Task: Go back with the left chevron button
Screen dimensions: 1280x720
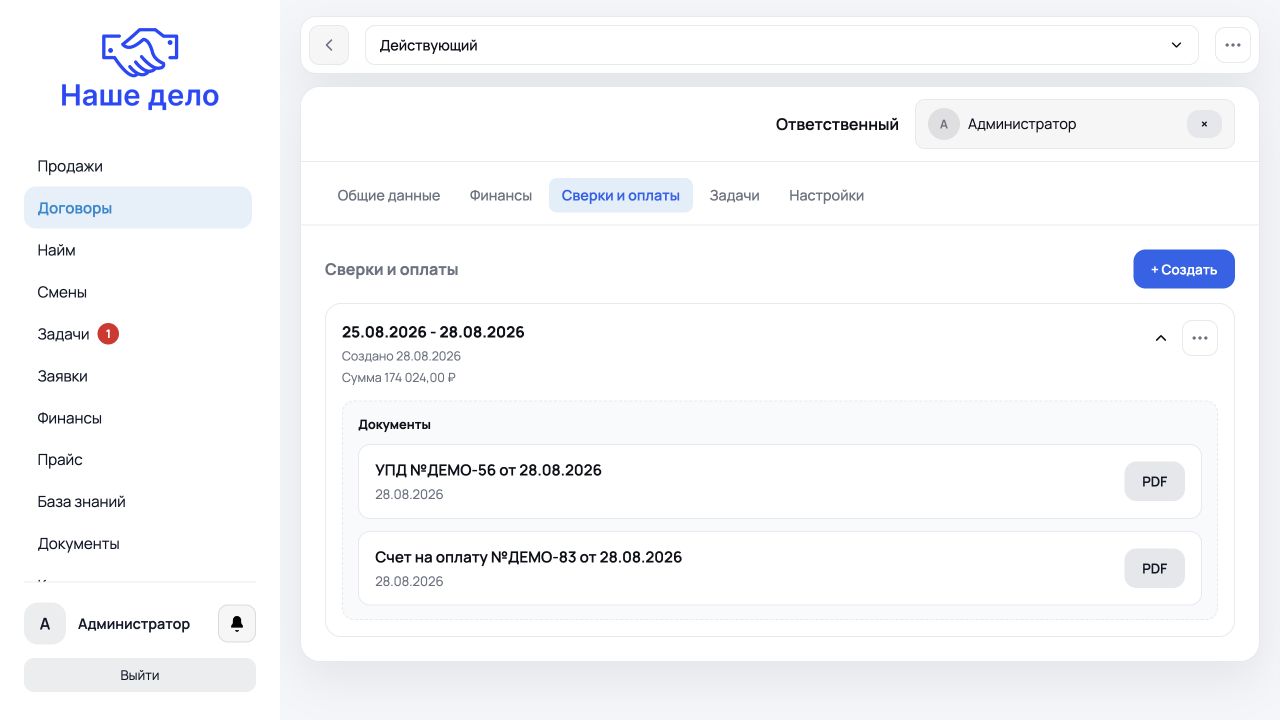Action: tap(329, 45)
